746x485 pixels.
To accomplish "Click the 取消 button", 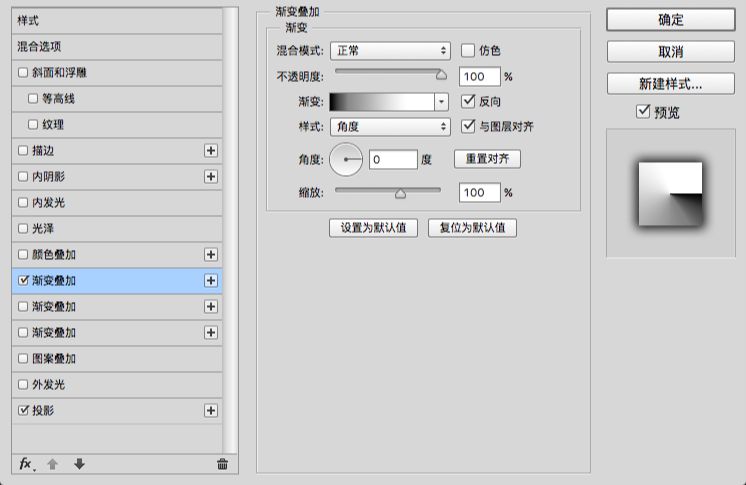I will point(671,51).
